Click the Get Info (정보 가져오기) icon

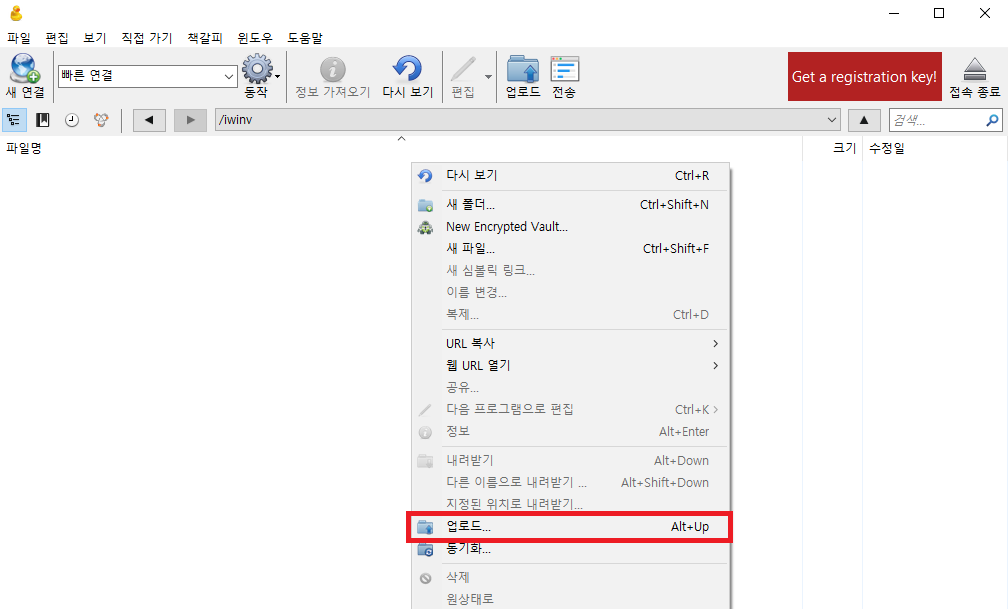(332, 69)
